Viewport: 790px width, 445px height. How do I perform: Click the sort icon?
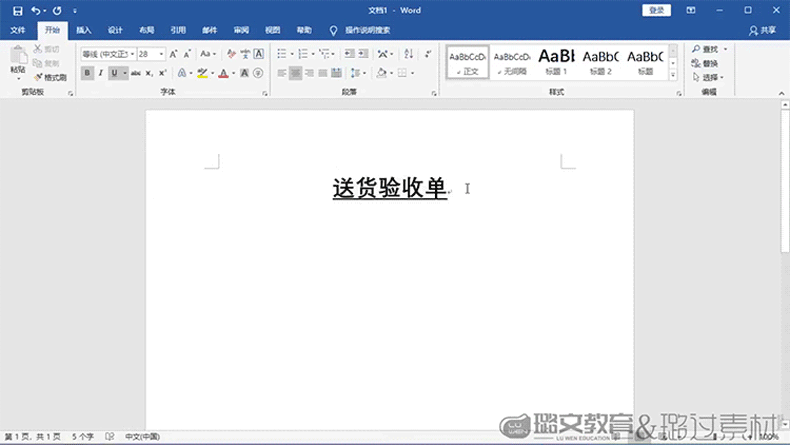click(409, 53)
